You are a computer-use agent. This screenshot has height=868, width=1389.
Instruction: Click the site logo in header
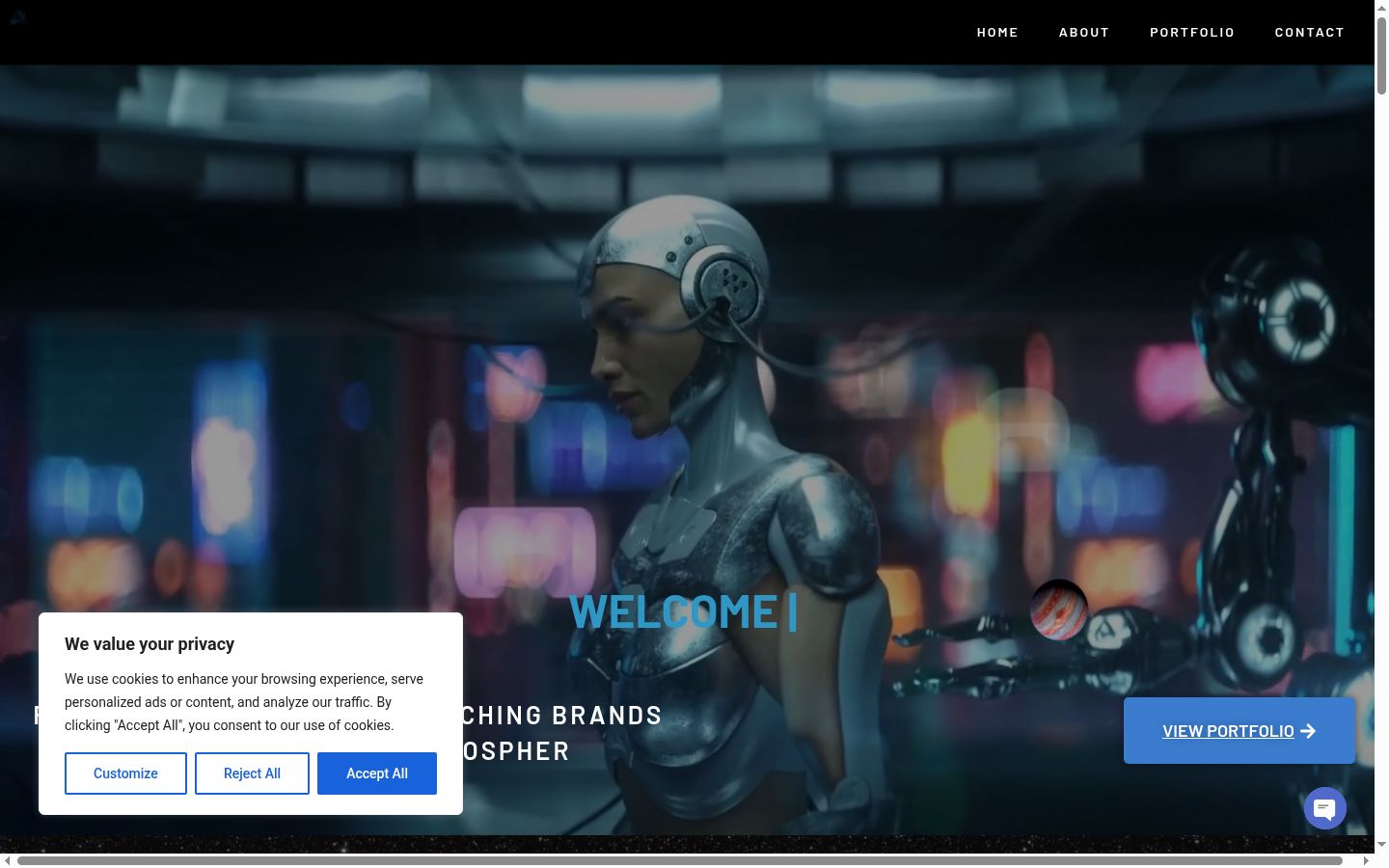point(17,16)
